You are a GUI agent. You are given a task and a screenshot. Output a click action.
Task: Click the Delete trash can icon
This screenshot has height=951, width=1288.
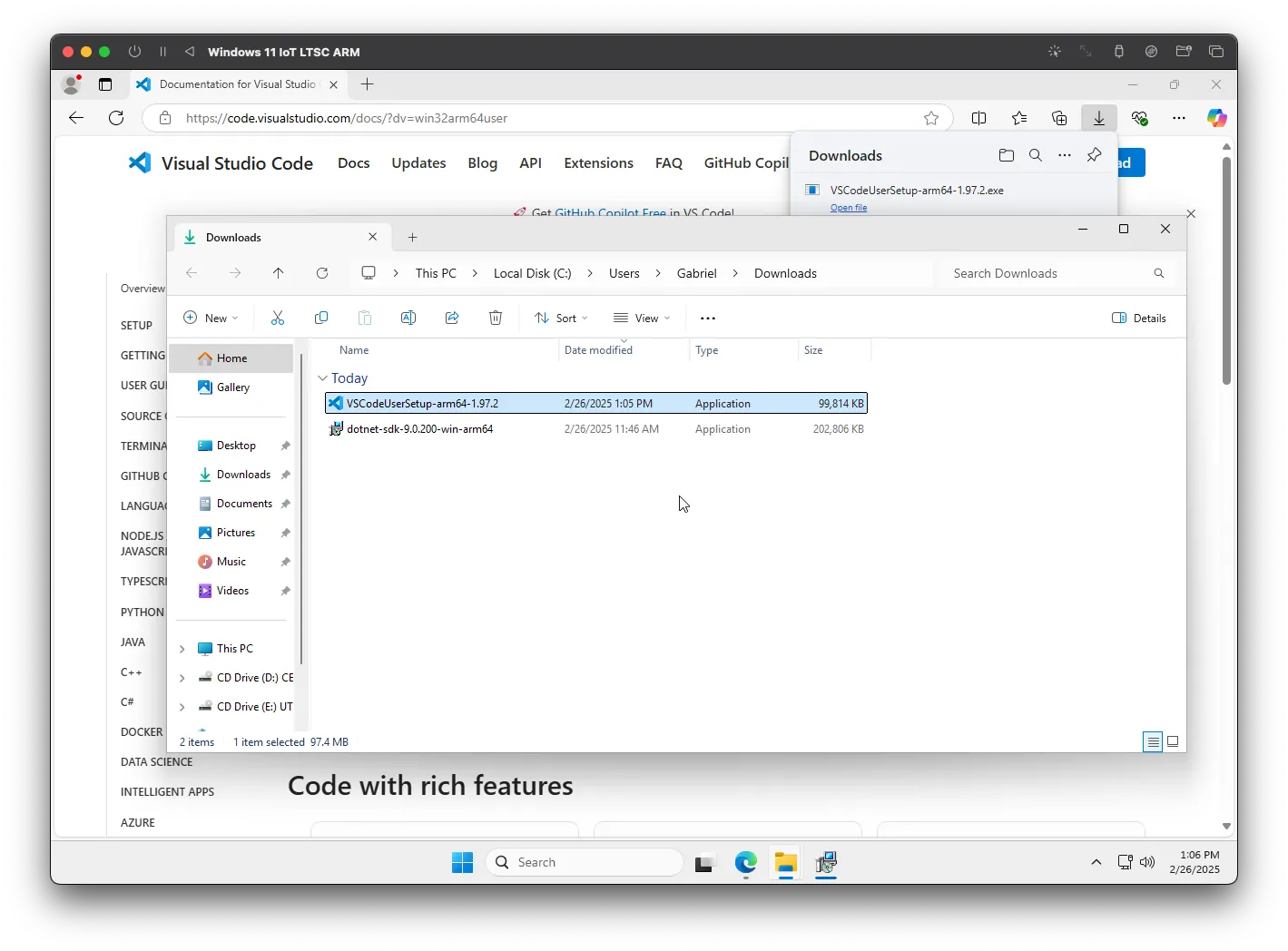pos(496,318)
